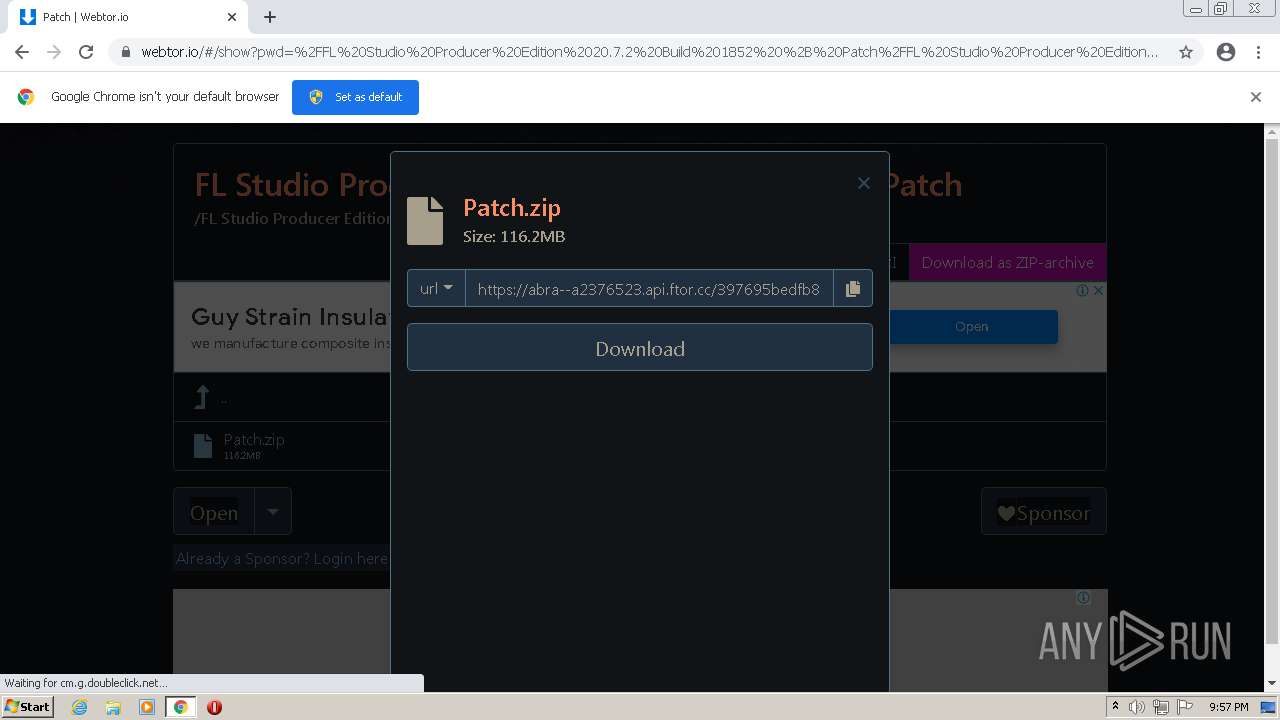Close the Guy Strain ad with X
The width and height of the screenshot is (1280, 720).
pyautogui.click(x=1098, y=290)
